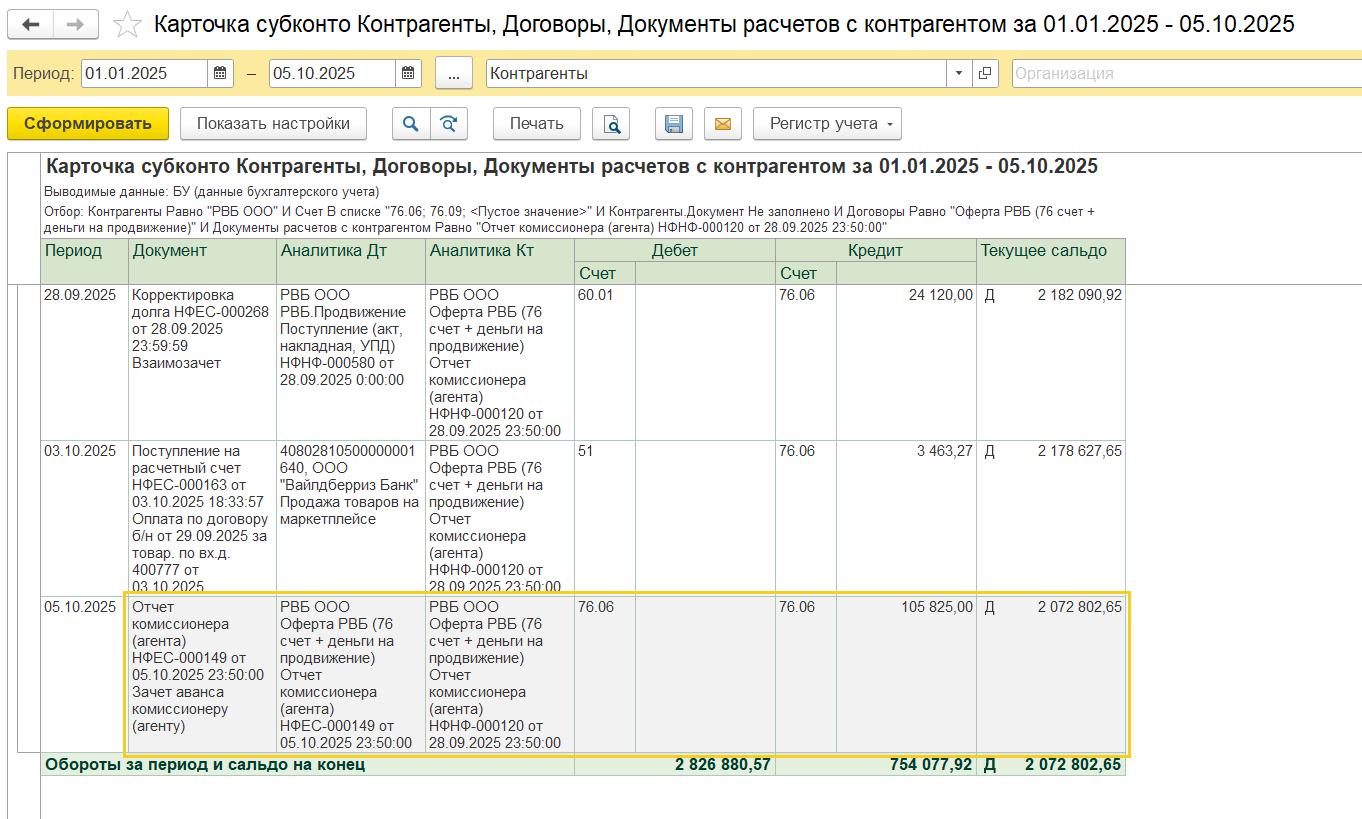This screenshot has height=819, width=1362.
Task: Open the period selection ellipsis button
Action: tap(454, 73)
